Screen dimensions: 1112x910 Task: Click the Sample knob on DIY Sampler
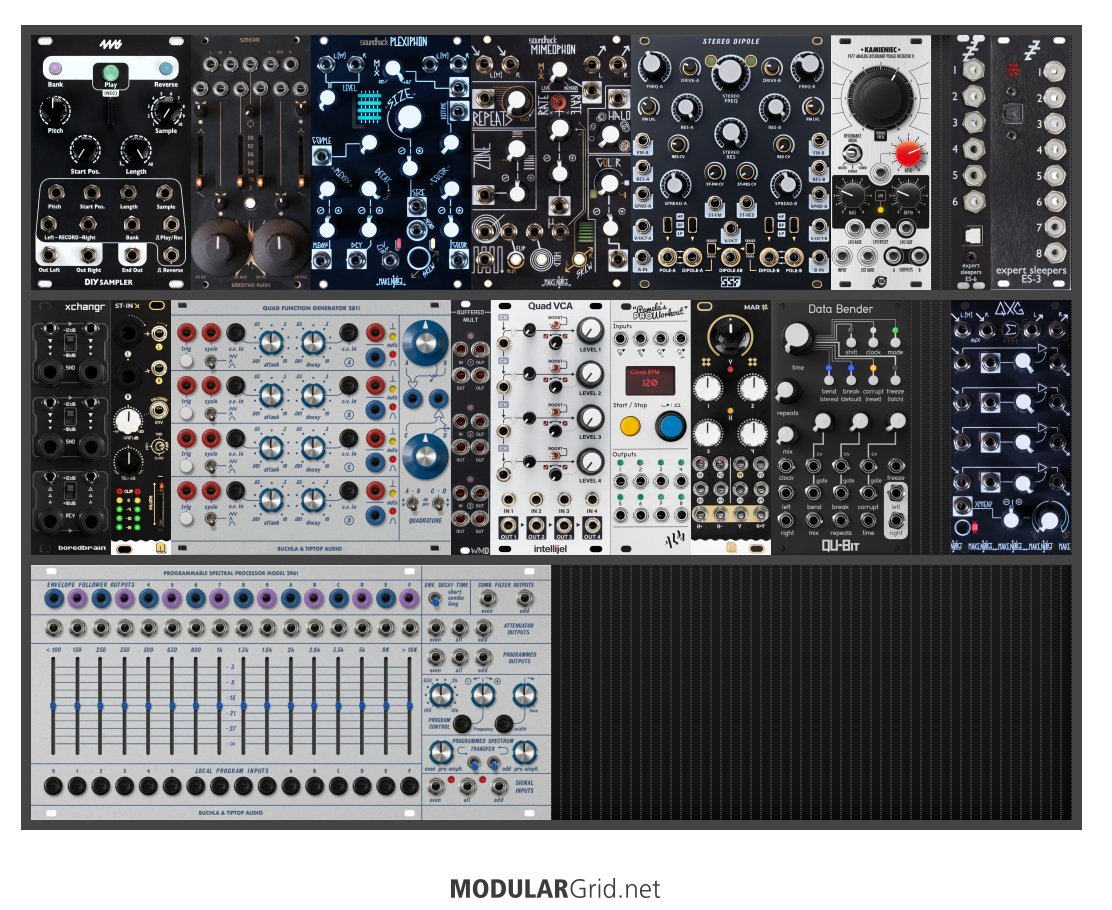(165, 111)
